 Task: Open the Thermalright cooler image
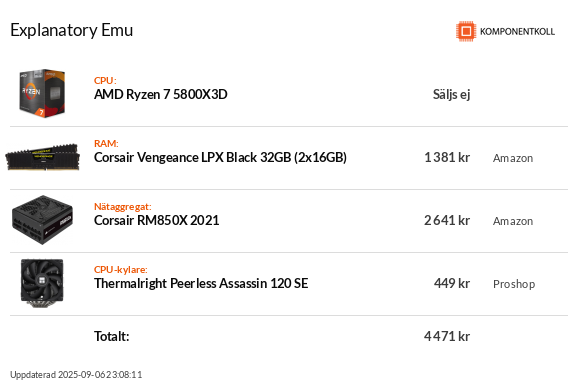pos(42,283)
